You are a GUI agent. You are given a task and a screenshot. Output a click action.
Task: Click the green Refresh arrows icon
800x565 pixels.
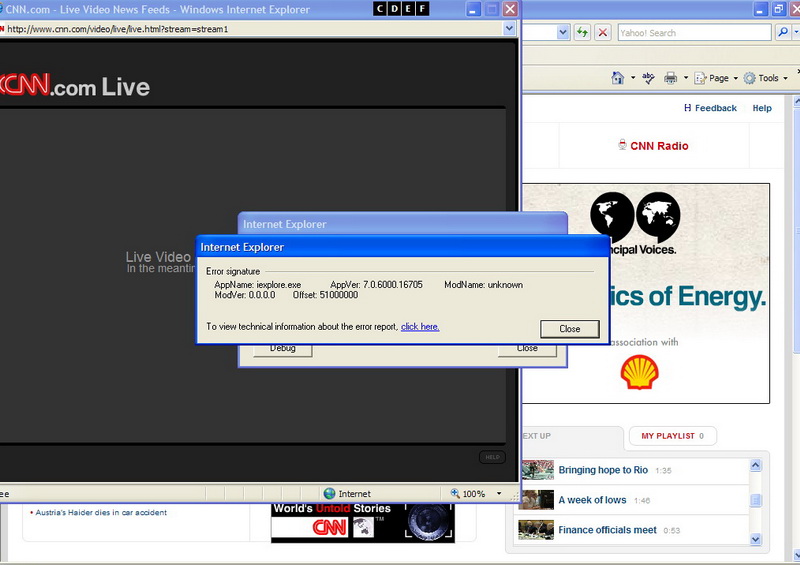(x=582, y=33)
